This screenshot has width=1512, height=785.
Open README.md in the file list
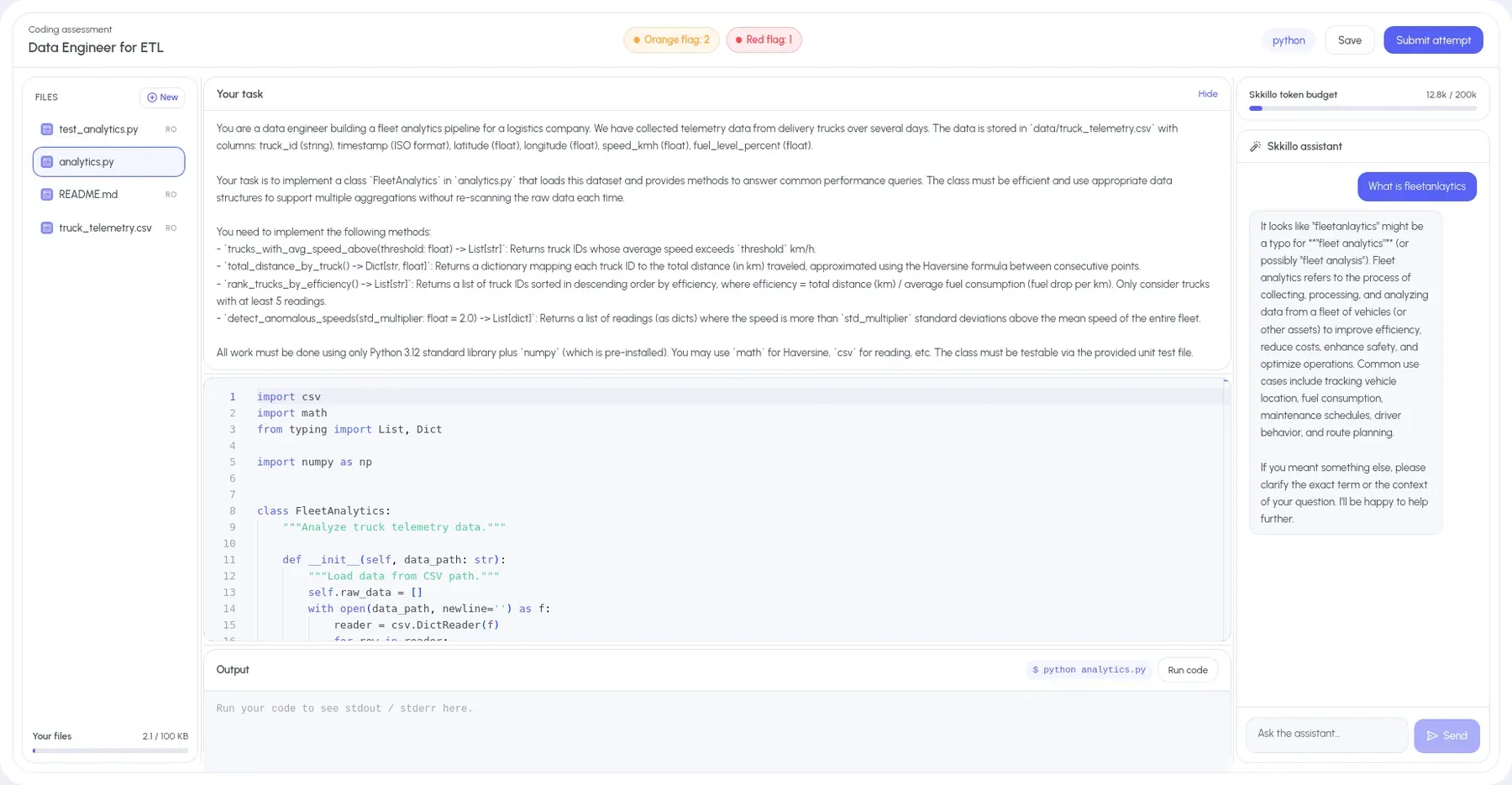(x=109, y=195)
